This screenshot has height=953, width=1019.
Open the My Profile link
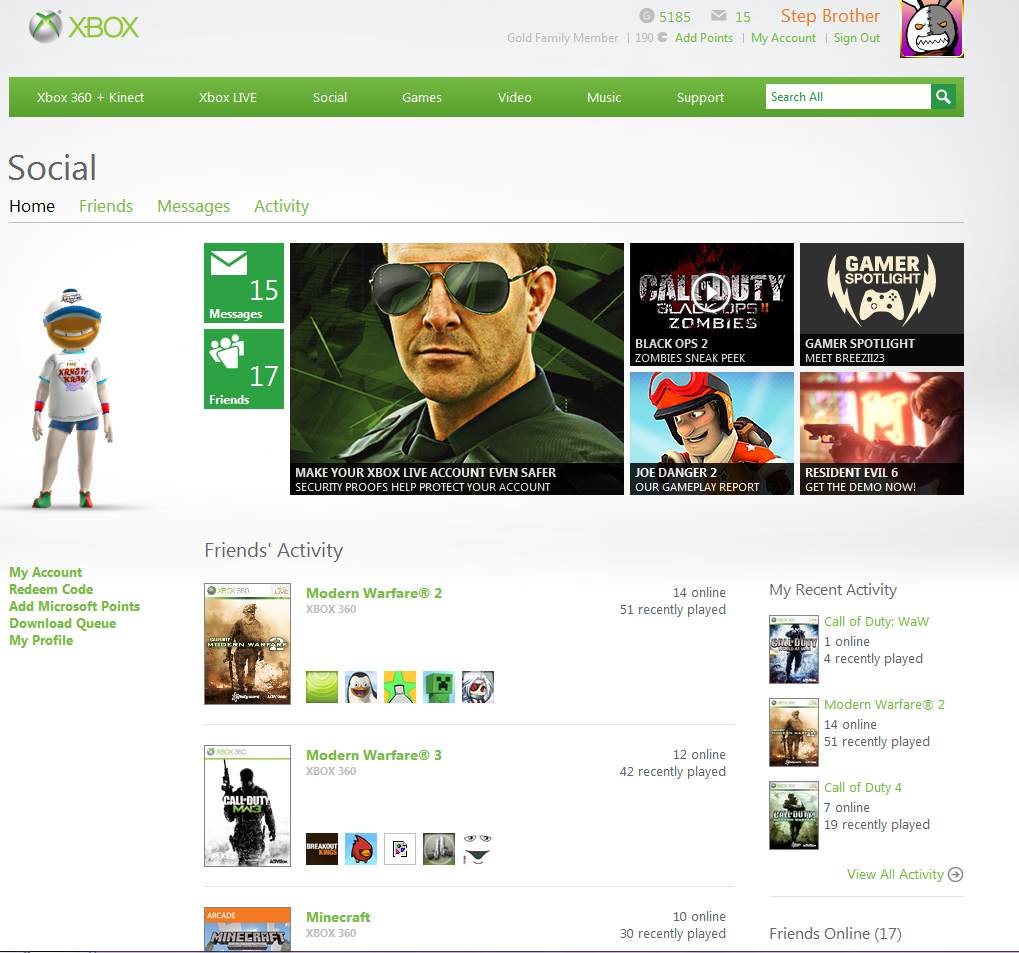tap(41, 640)
